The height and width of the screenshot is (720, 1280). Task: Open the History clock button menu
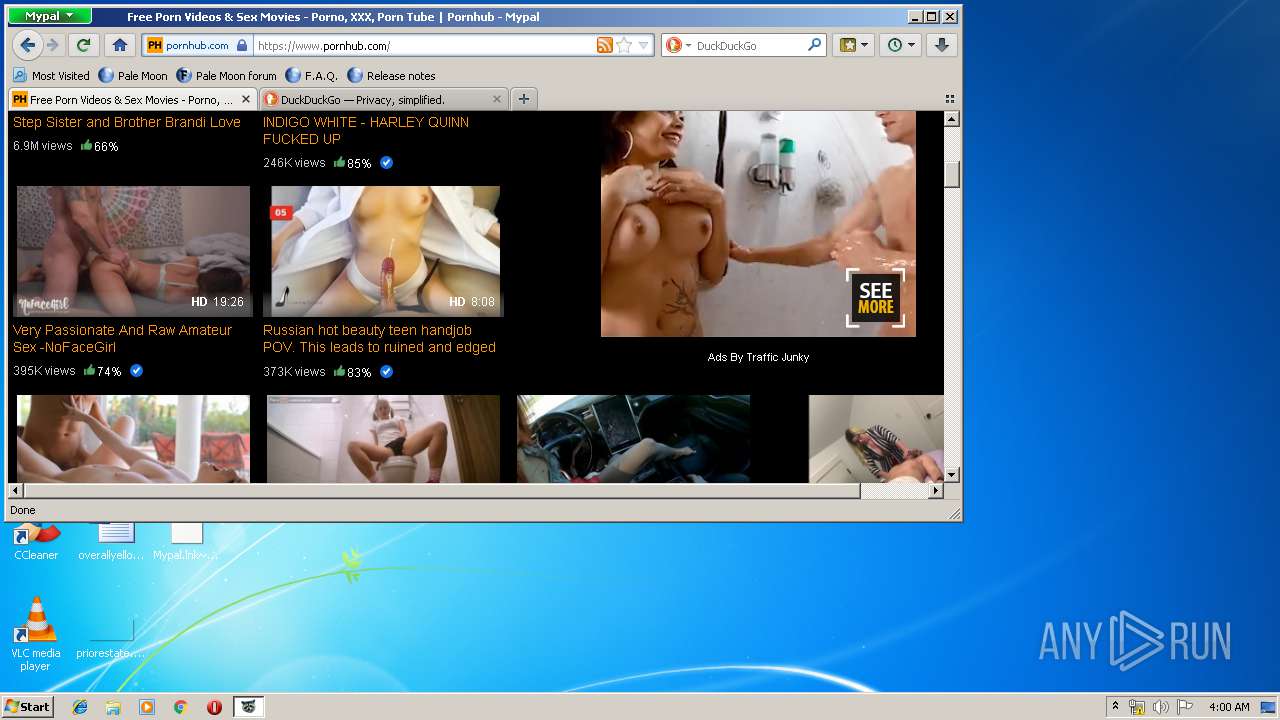(900, 45)
